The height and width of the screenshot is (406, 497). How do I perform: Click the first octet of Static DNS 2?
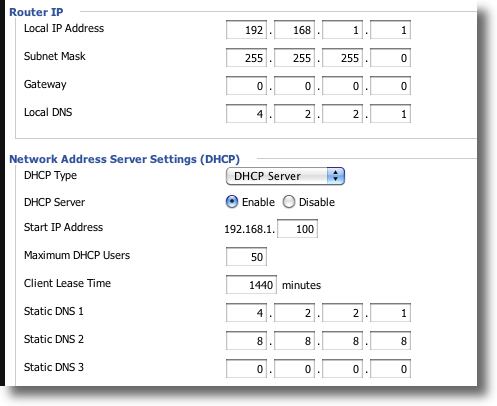[x=246, y=341]
